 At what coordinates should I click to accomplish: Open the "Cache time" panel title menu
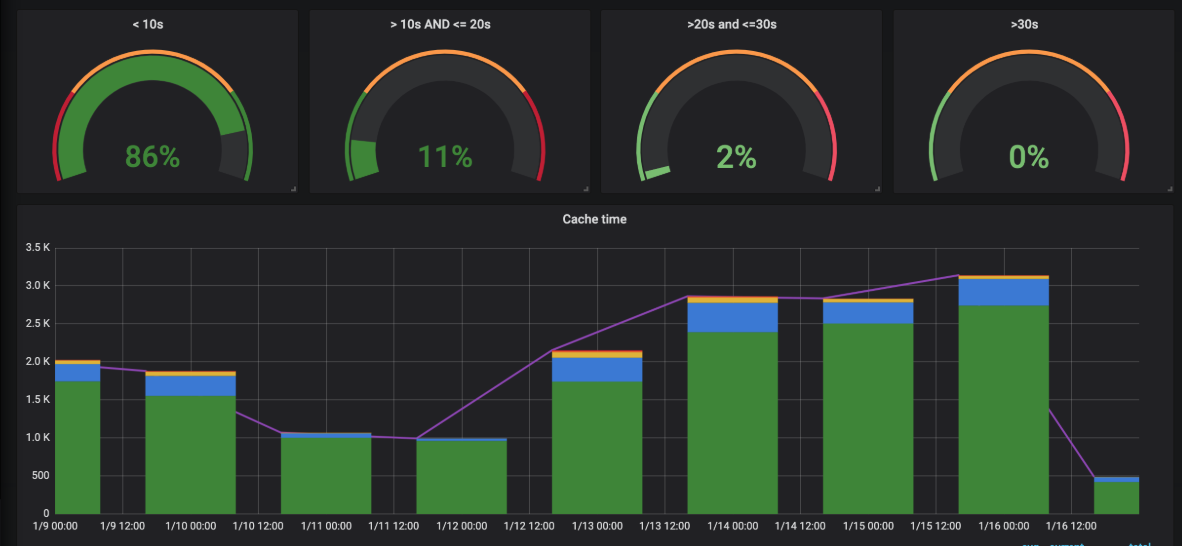[594, 219]
